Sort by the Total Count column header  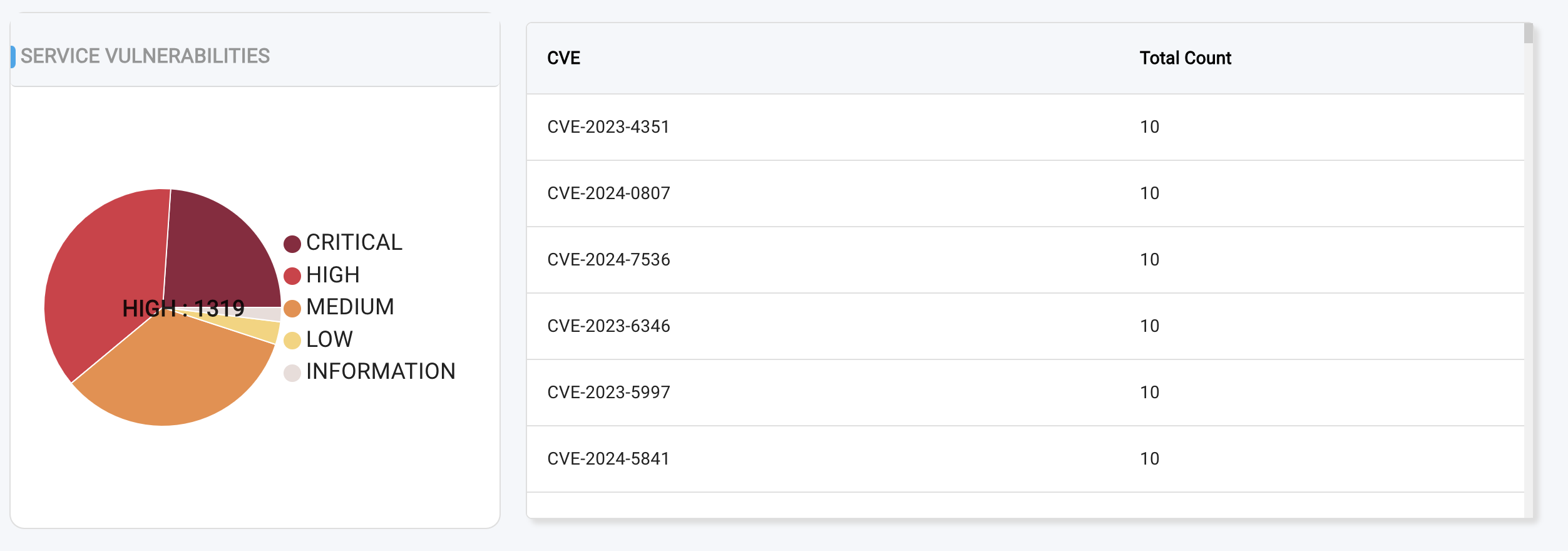[x=1185, y=58]
